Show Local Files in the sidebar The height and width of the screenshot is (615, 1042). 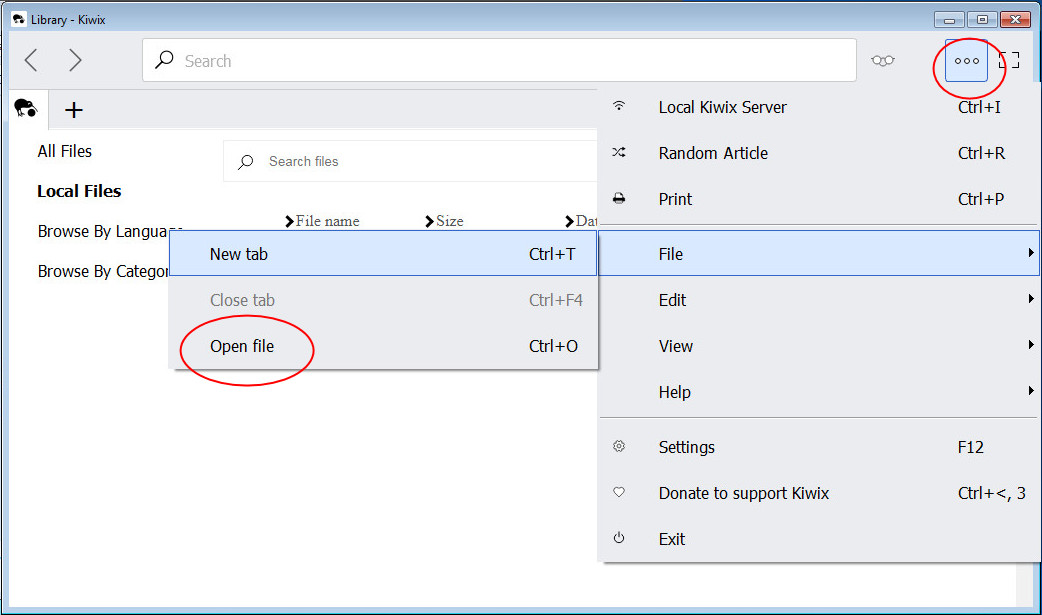79,191
